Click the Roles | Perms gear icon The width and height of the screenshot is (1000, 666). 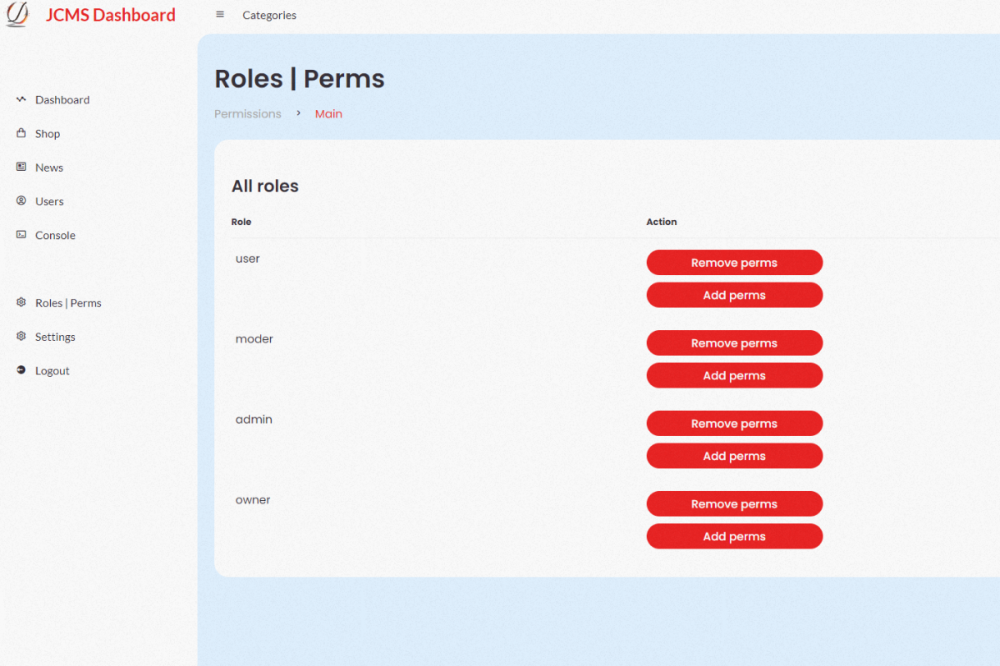21,302
